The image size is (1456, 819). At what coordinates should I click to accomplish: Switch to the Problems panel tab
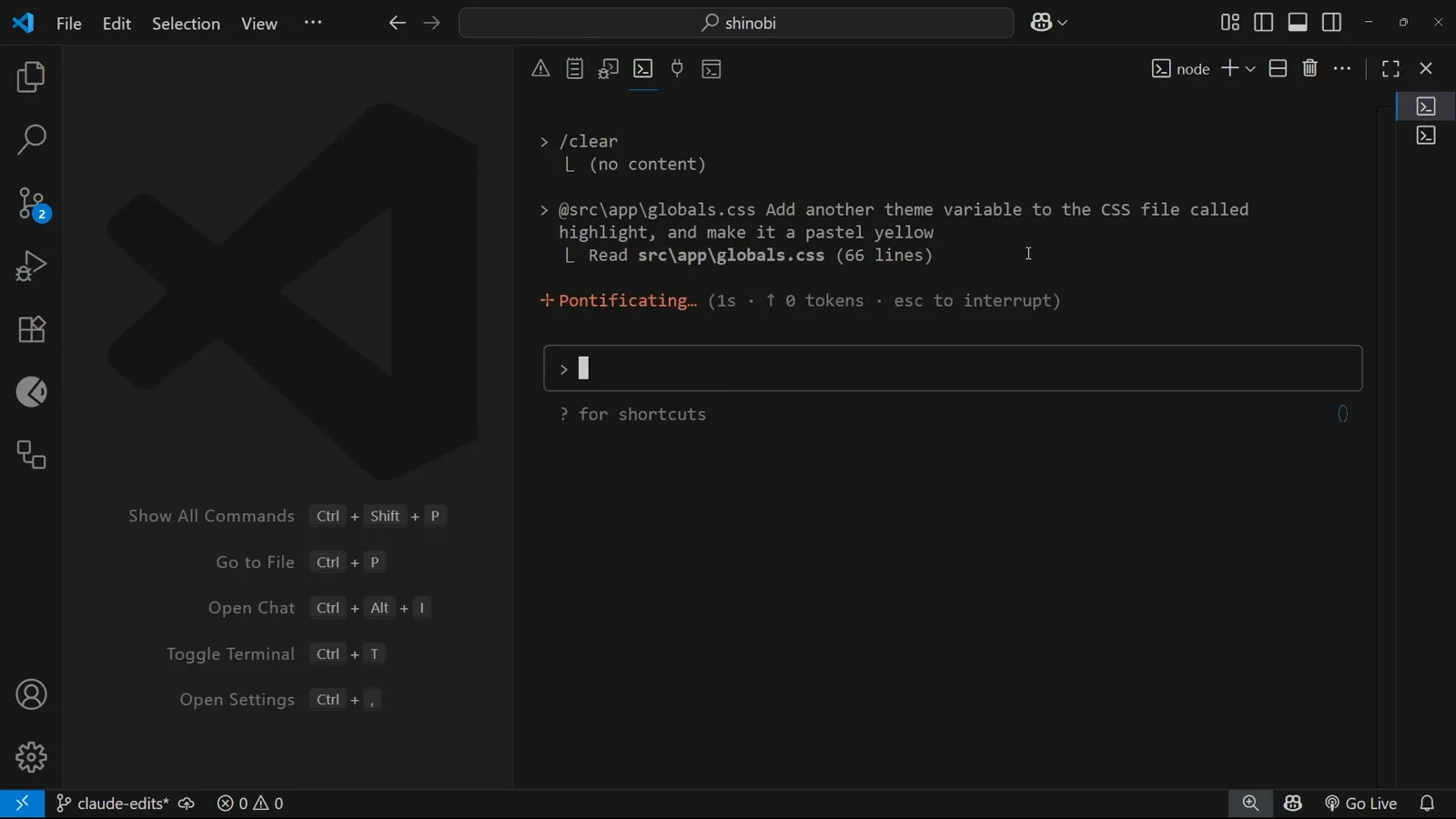coord(541,69)
